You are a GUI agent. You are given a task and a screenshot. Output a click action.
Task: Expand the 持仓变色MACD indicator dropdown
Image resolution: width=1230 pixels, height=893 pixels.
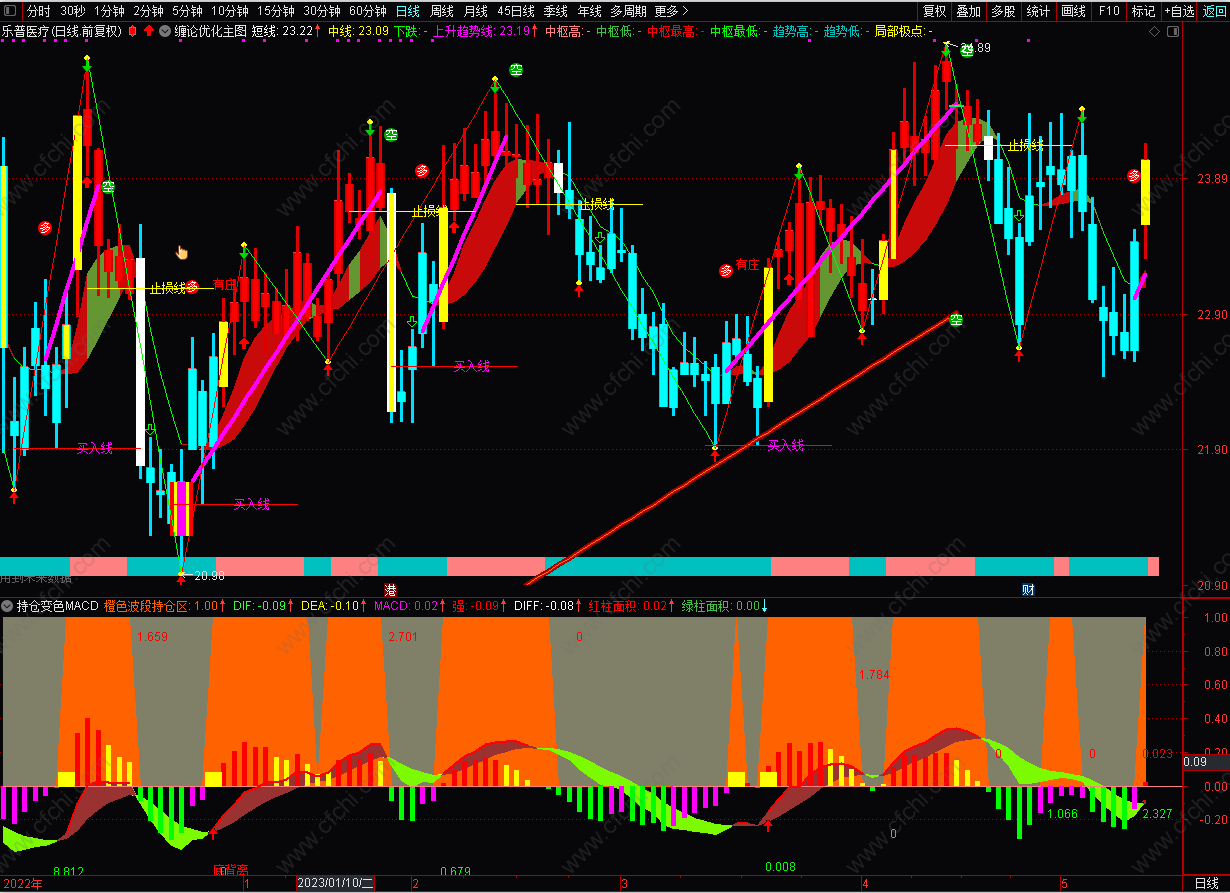tap(8, 606)
